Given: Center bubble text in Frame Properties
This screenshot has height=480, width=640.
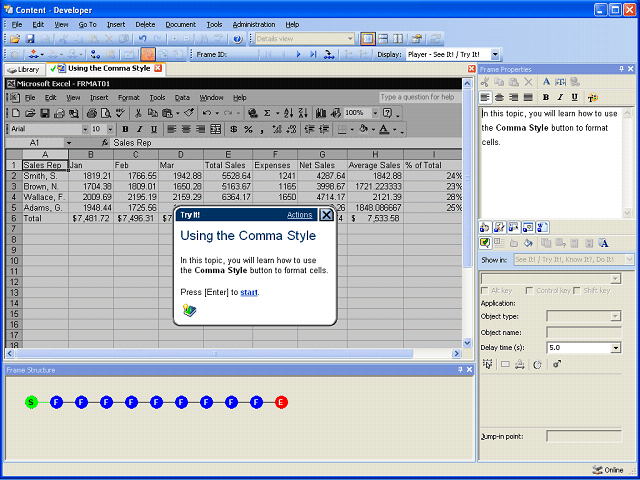Looking at the screenshot, I should (499, 97).
